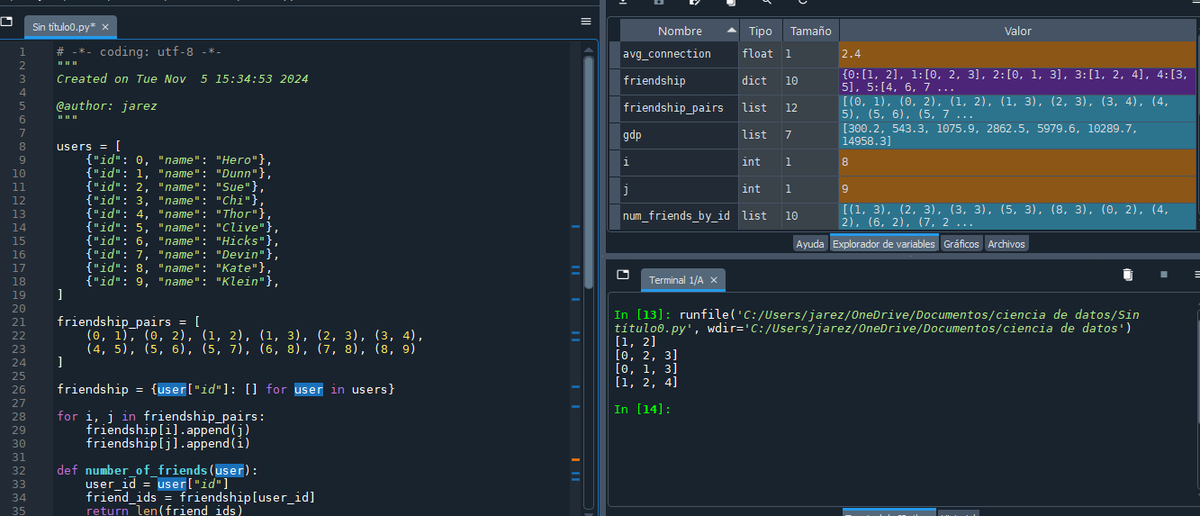Click the In [14]: console prompt
Viewport: 1200px width, 516px height.
642,409
